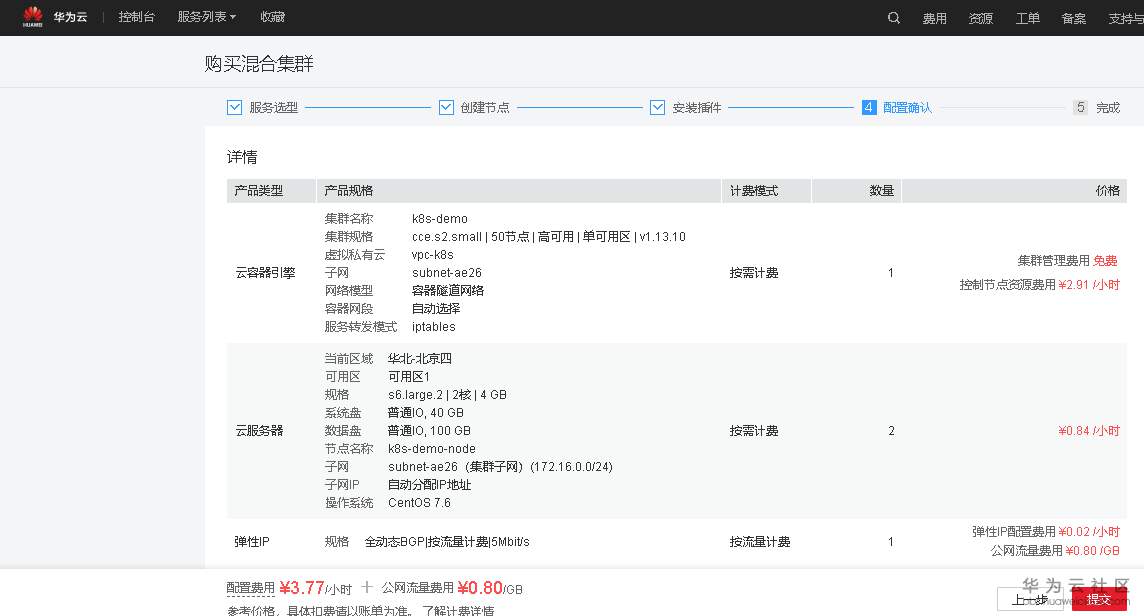Open 收藏 favorites menu
Image resolution: width=1144 pixels, height=616 pixels.
click(272, 17)
